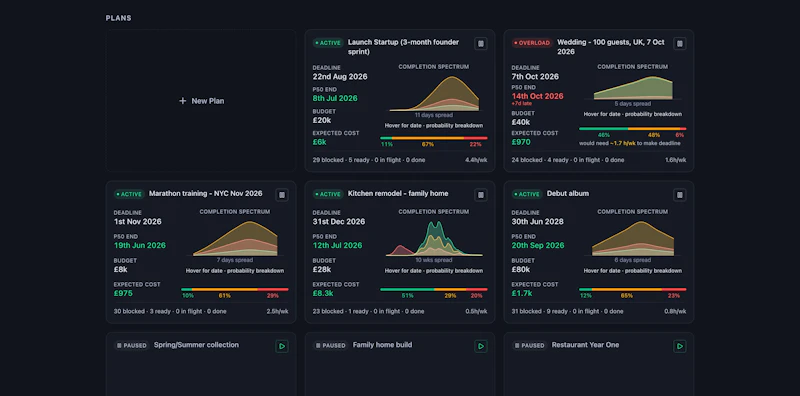
Task: Click the £1.7k expected cost
Action: pyautogui.click(x=522, y=293)
